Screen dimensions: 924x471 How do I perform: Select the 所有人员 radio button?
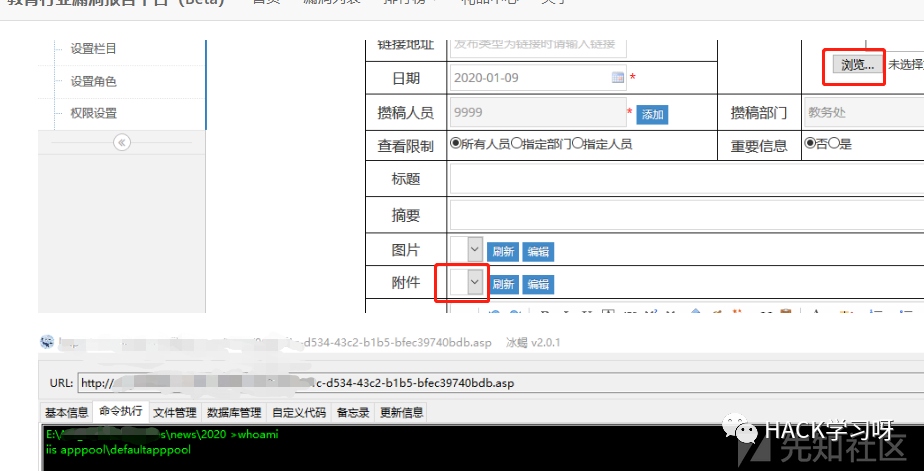tap(455, 143)
